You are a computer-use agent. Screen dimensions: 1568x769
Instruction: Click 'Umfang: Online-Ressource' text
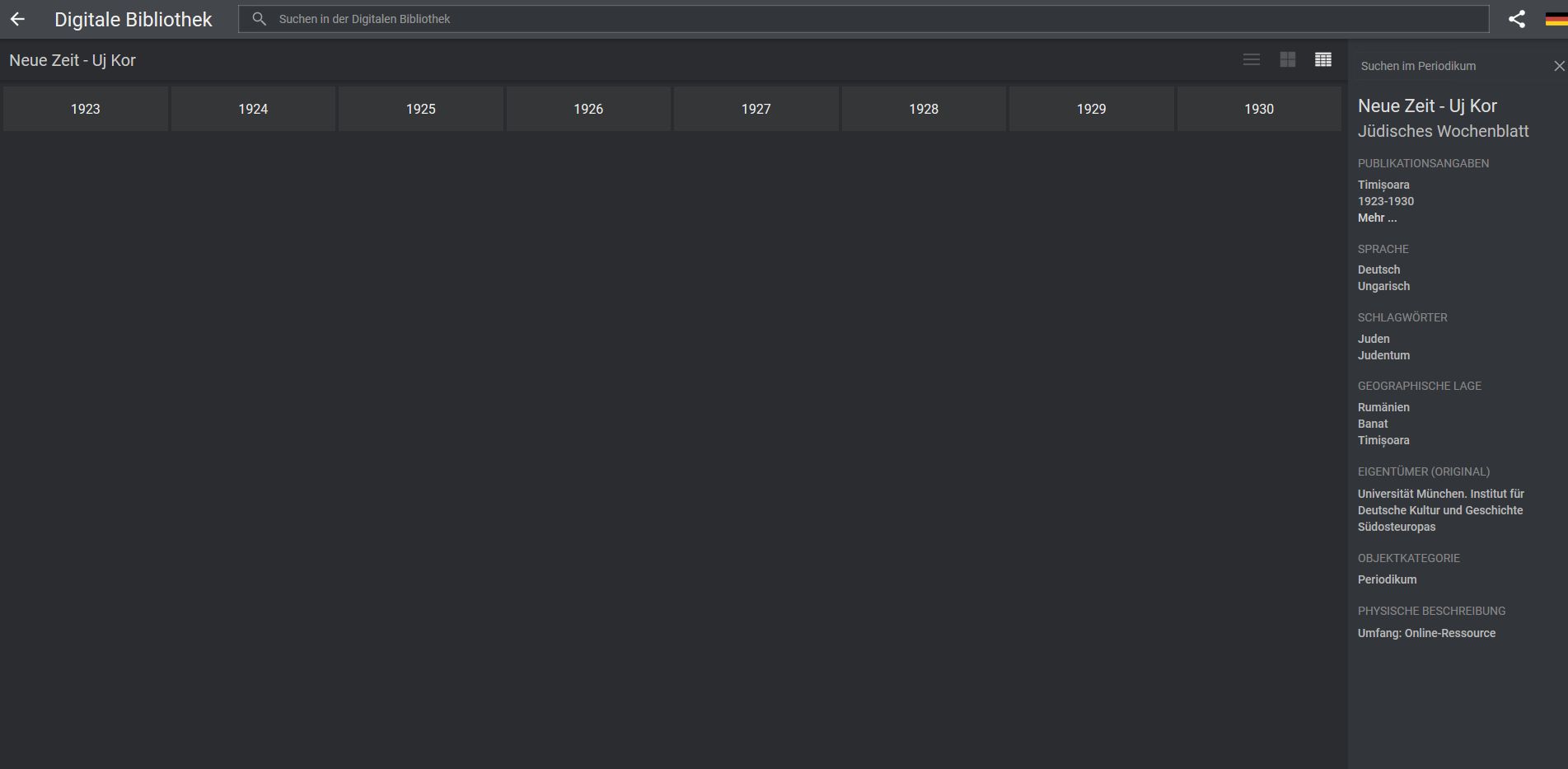click(1426, 633)
